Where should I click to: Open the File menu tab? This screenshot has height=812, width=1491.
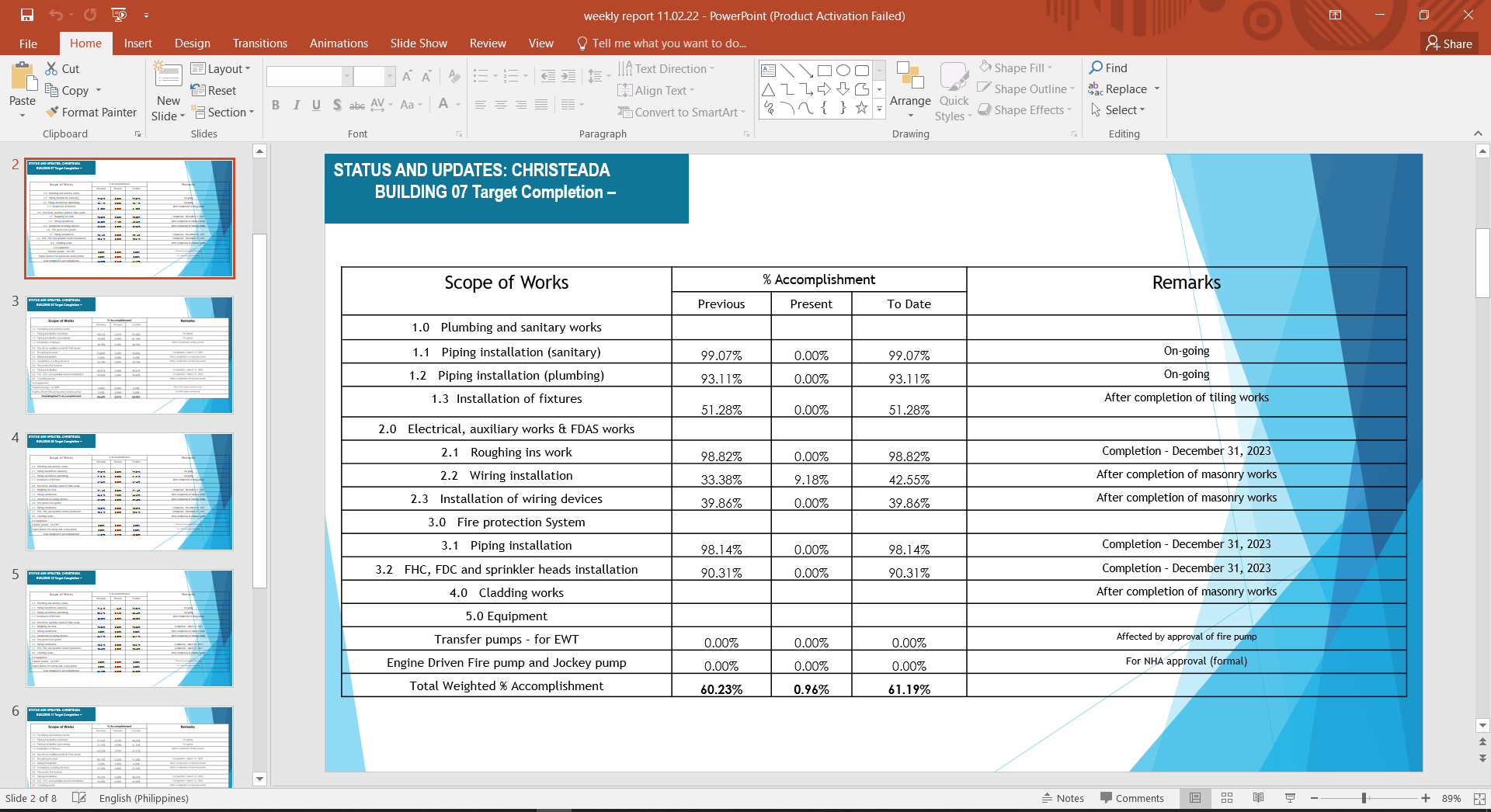[x=28, y=43]
